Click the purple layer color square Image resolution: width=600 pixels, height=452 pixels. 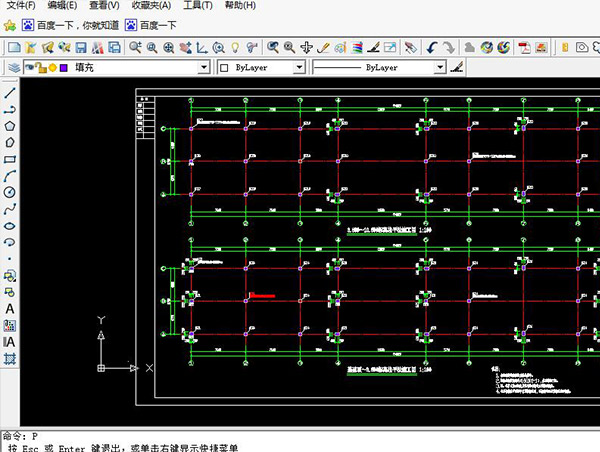click(x=64, y=67)
